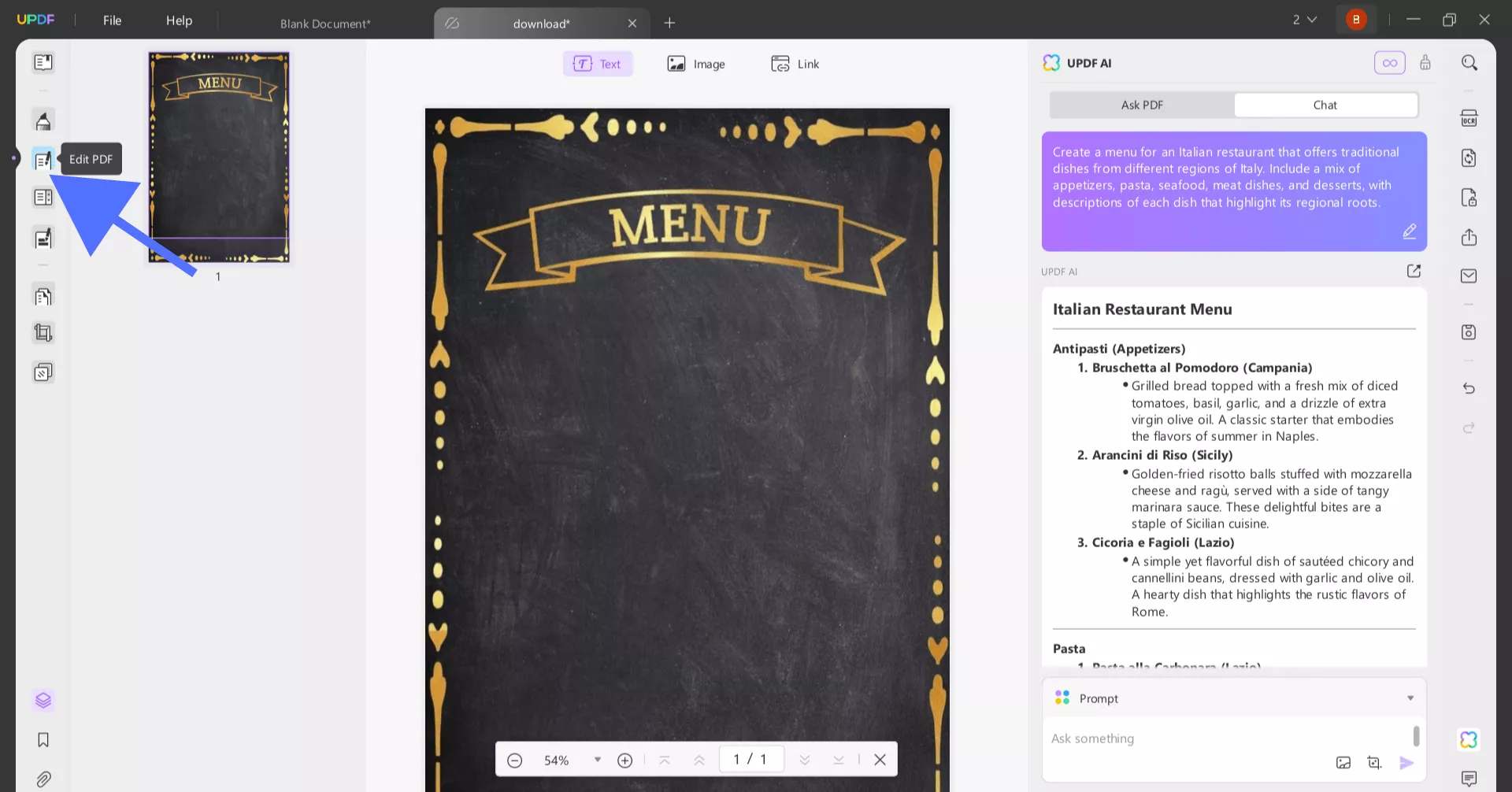Image resolution: width=1512 pixels, height=792 pixels.
Task: Select the download document tab
Action: [542, 24]
